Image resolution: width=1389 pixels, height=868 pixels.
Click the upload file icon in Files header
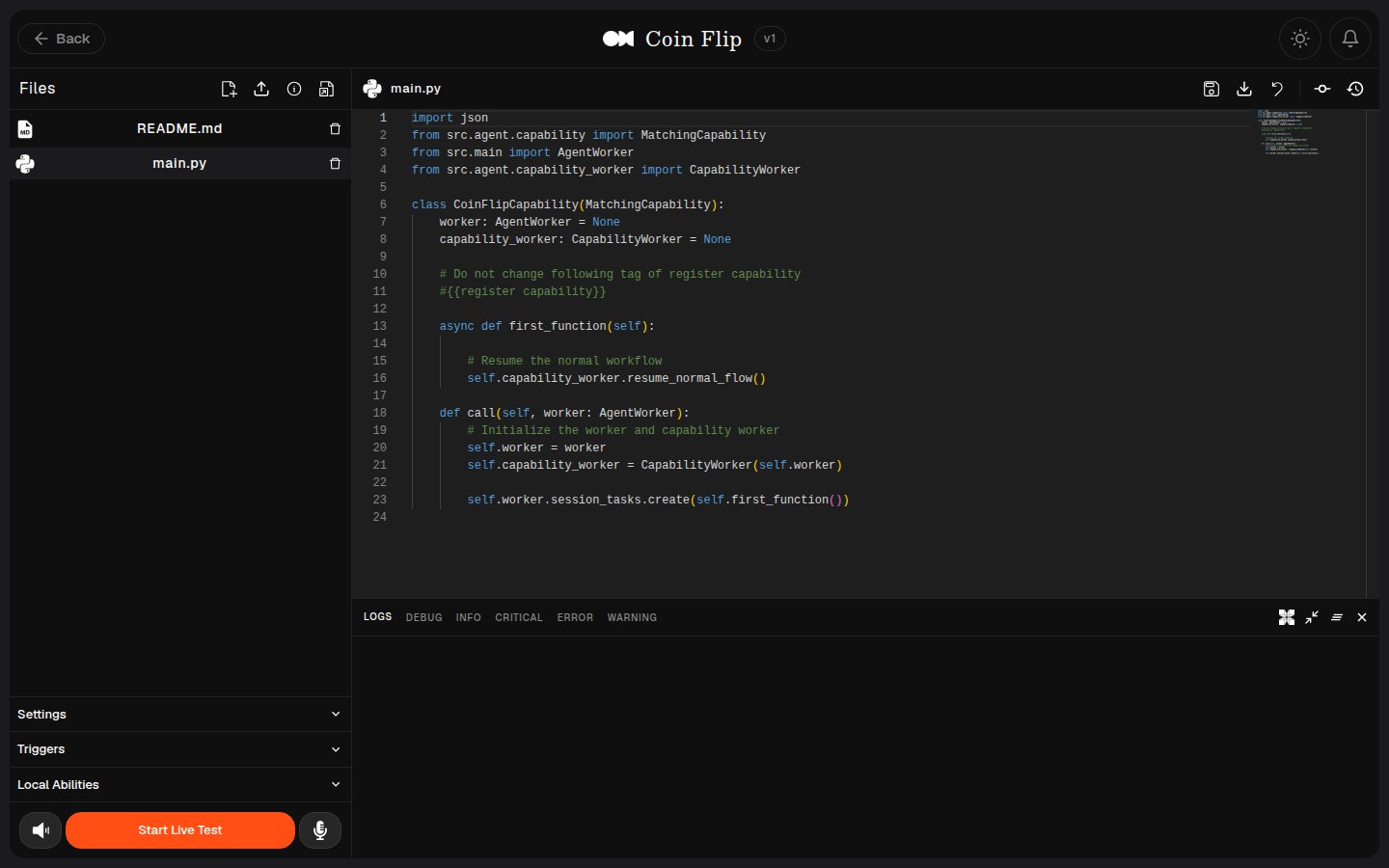click(261, 89)
